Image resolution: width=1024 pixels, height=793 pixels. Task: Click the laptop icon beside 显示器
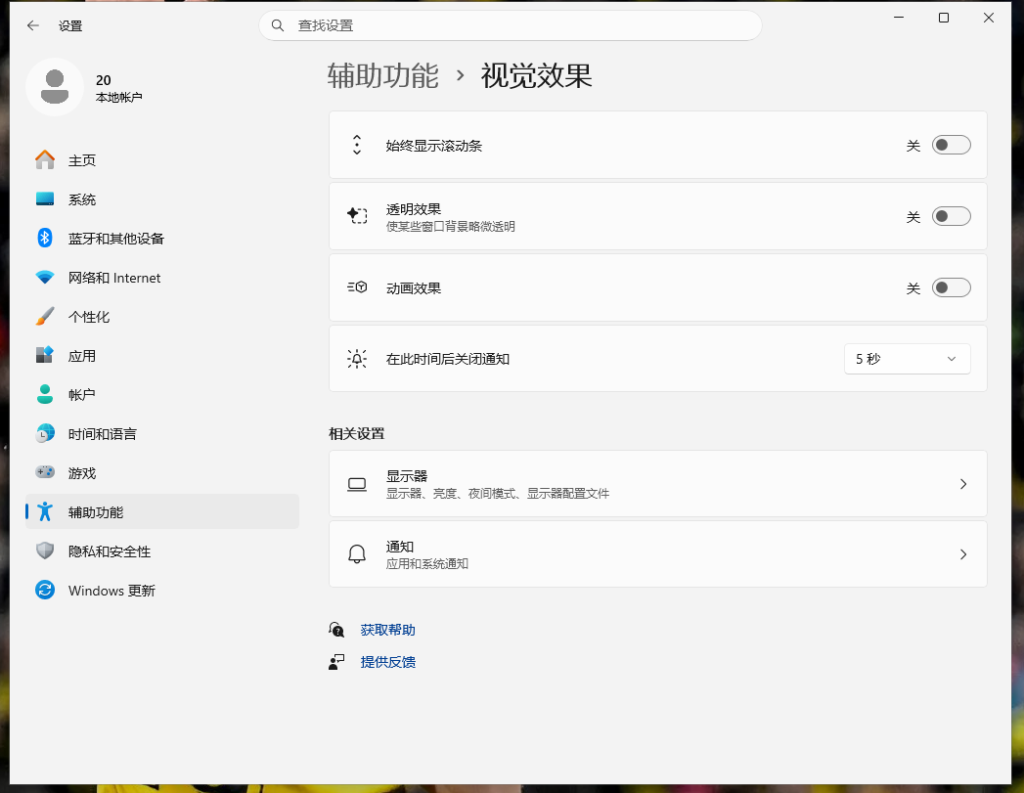[x=357, y=484]
